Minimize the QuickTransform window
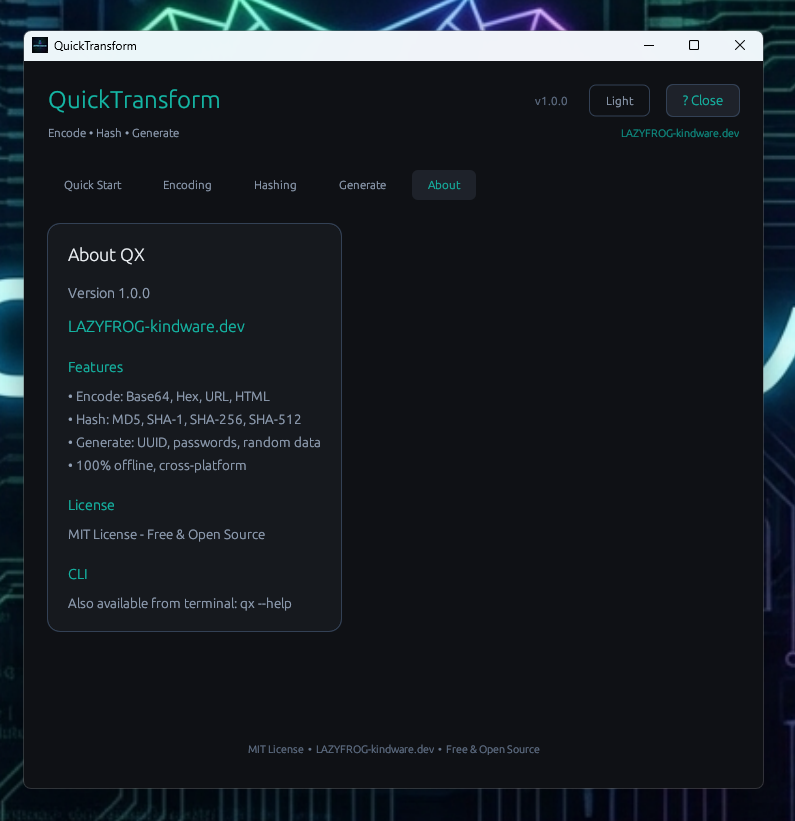The width and height of the screenshot is (795, 821). pyautogui.click(x=649, y=46)
